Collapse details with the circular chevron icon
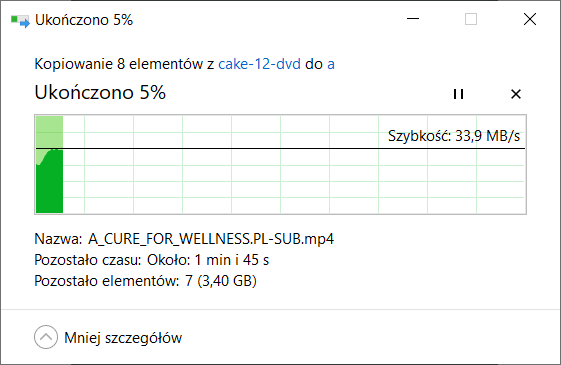561x365 pixels. coord(46,337)
